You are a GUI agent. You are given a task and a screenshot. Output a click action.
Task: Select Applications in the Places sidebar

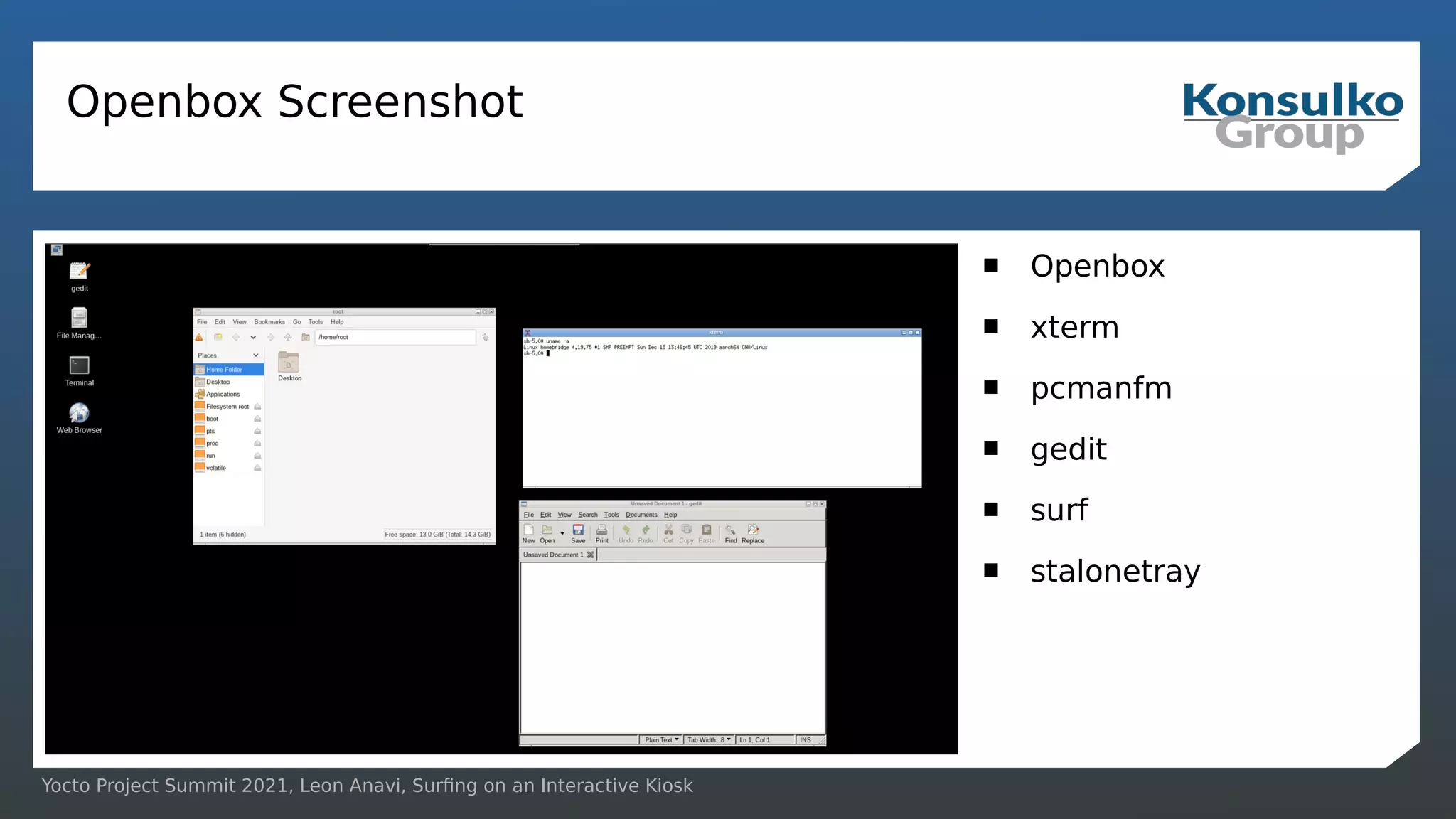coord(223,395)
